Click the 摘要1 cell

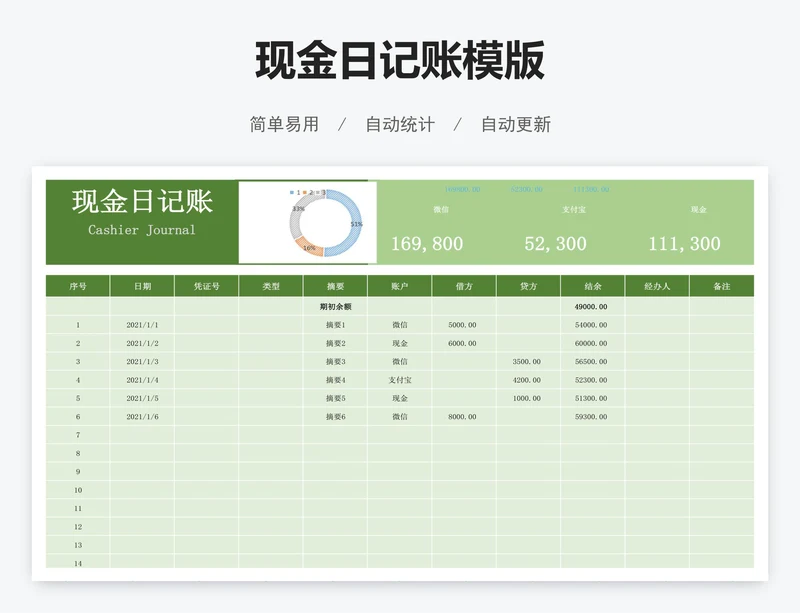point(335,325)
